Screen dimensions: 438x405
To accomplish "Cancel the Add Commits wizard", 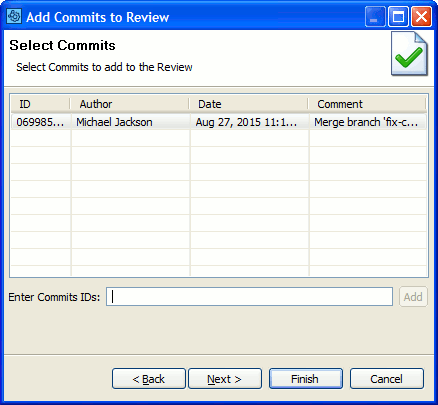I will tap(387, 379).
